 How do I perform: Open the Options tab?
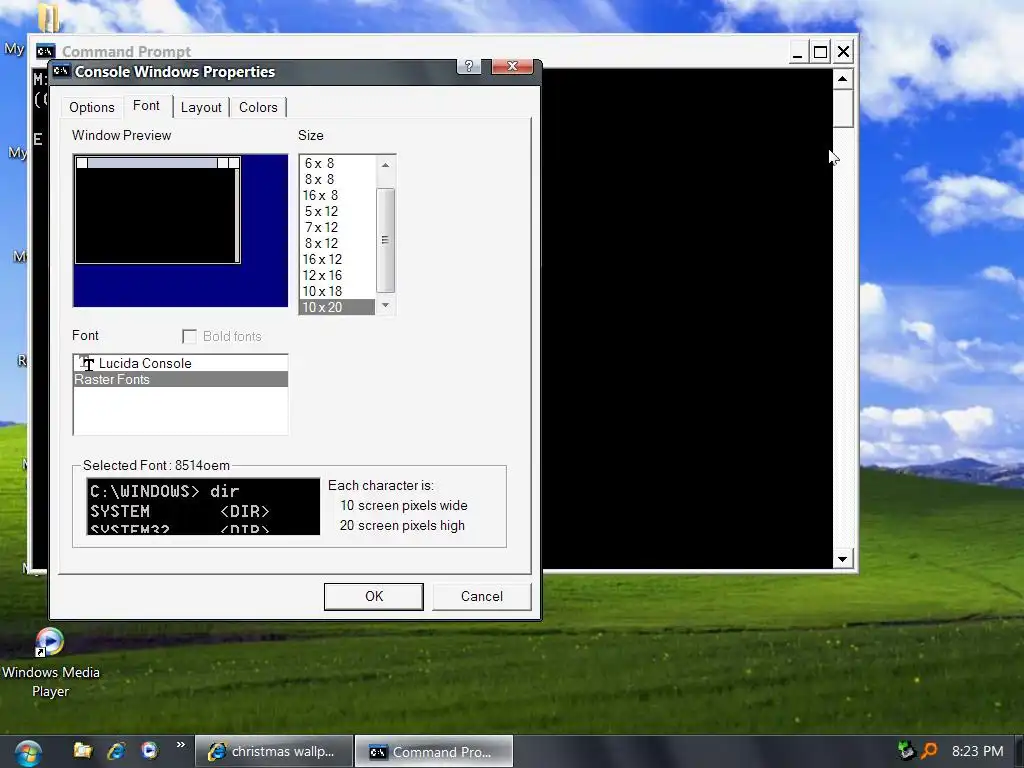click(x=92, y=107)
